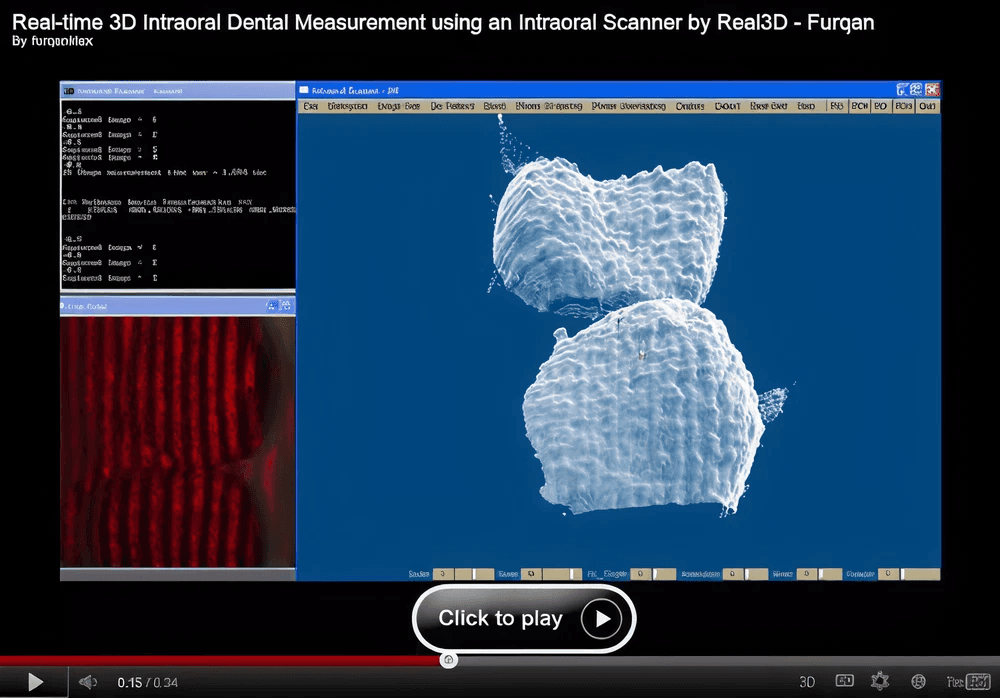Viewport: 1000px width, 698px height.
Task: Click the circled play arrow in overlay
Action: coord(601,618)
